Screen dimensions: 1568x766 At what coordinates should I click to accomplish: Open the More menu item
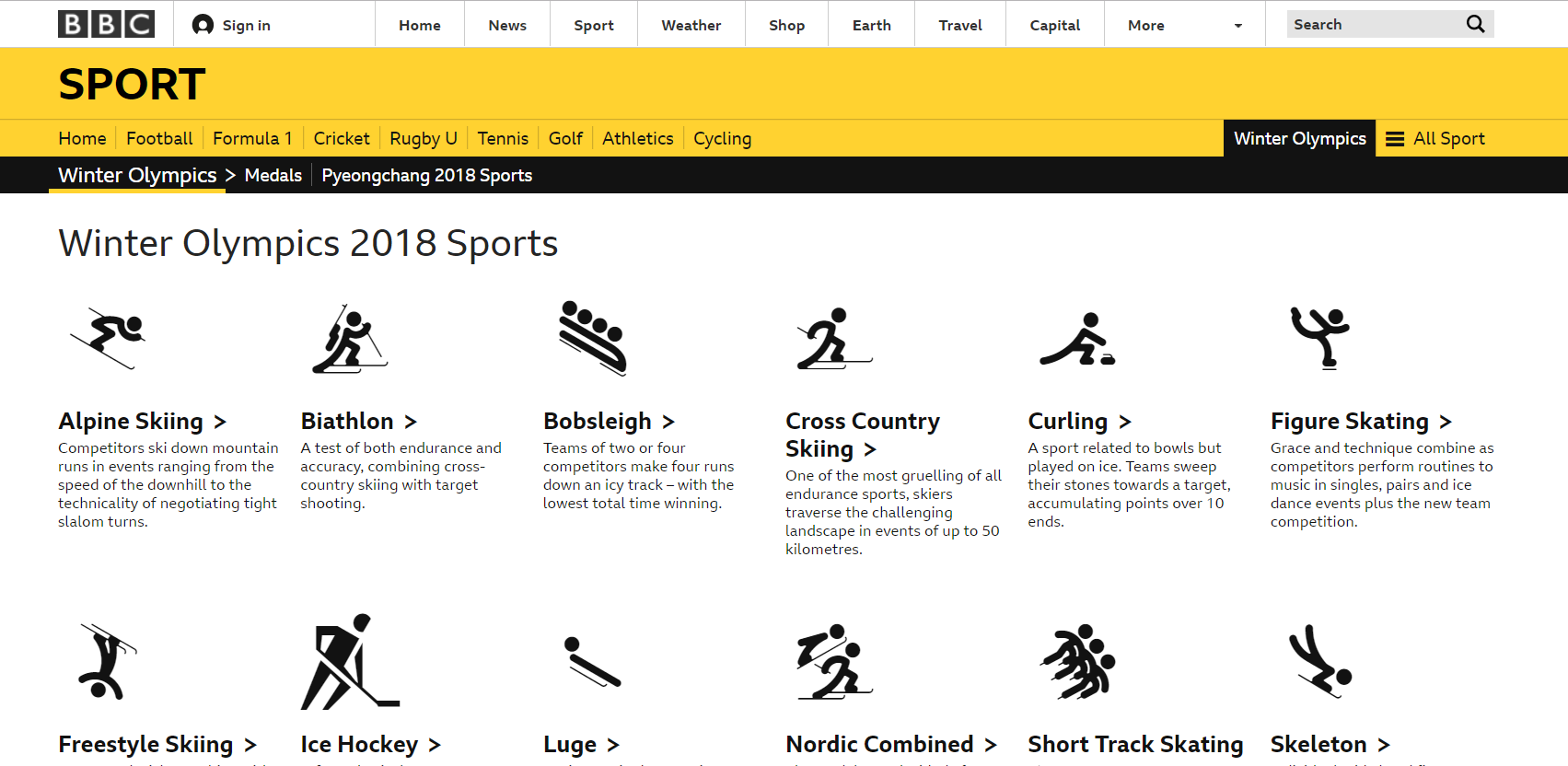click(x=1146, y=26)
